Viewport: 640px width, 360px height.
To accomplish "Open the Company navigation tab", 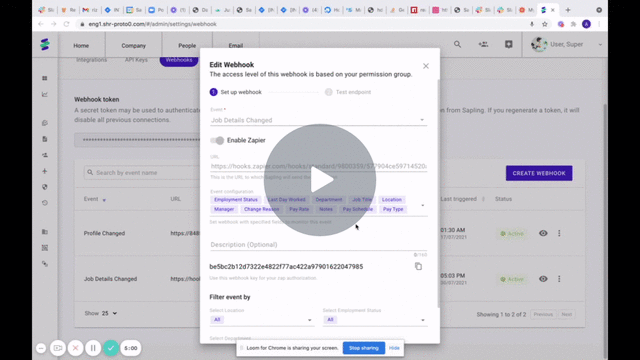I will 133,45.
